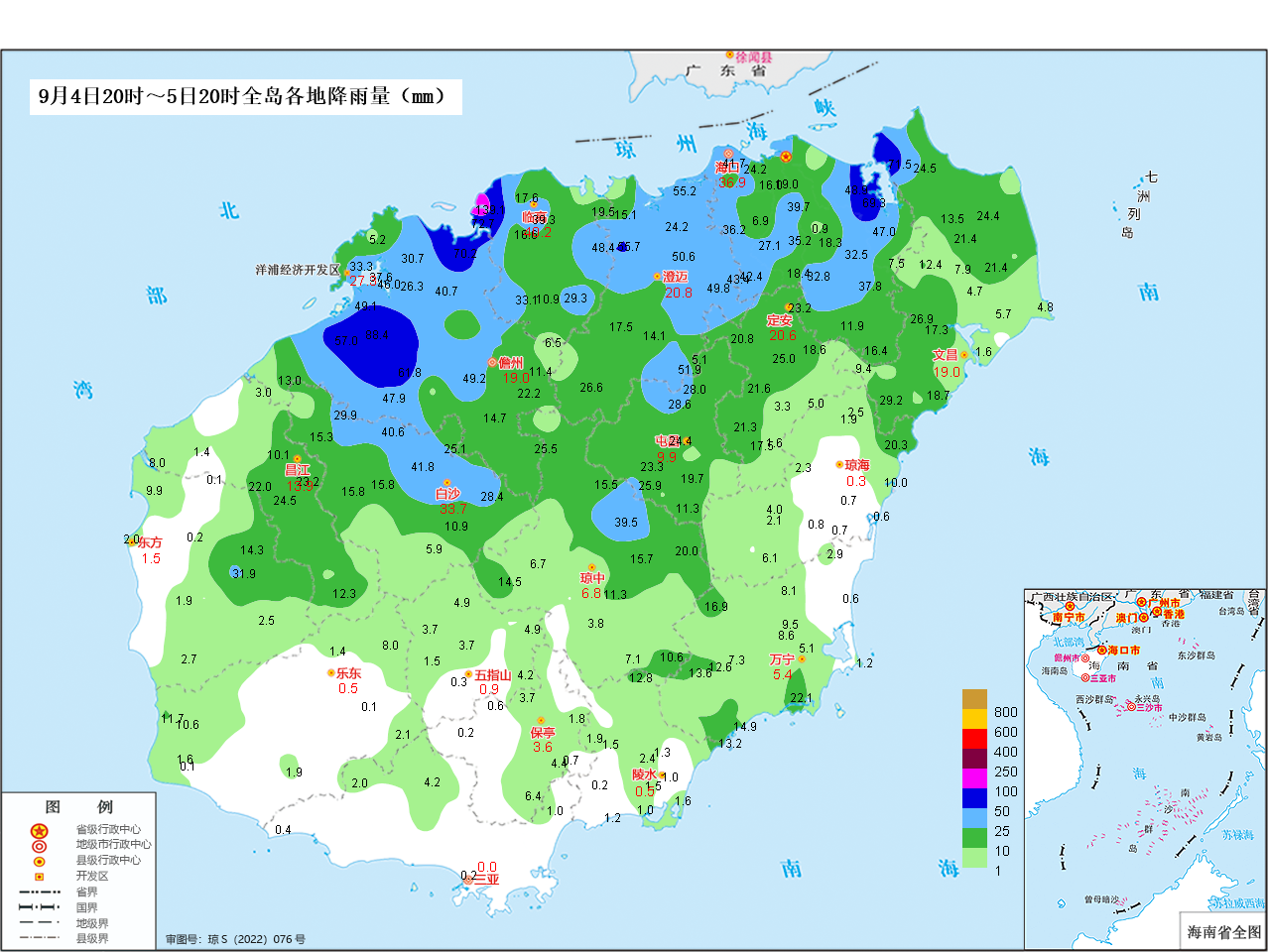Click the 县级行政中心 legend icon
1268x952 pixels.
tap(39, 861)
